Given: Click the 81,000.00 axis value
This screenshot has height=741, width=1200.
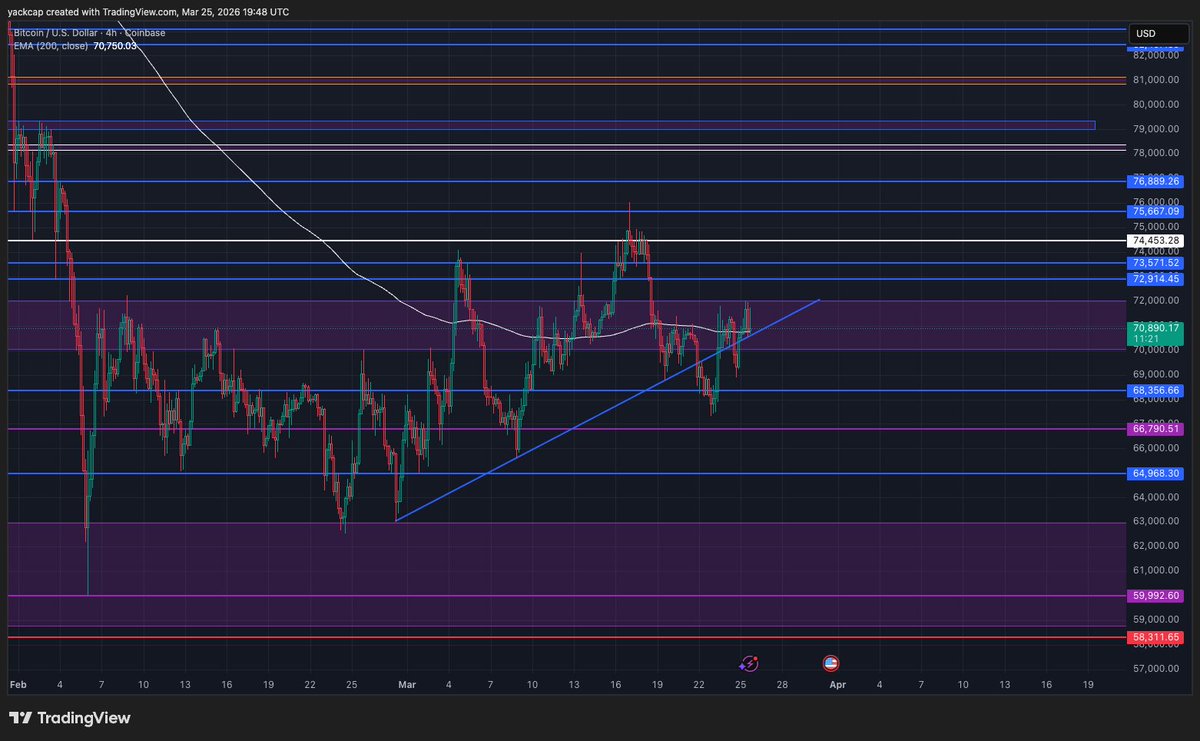Looking at the screenshot, I should [x=1157, y=80].
